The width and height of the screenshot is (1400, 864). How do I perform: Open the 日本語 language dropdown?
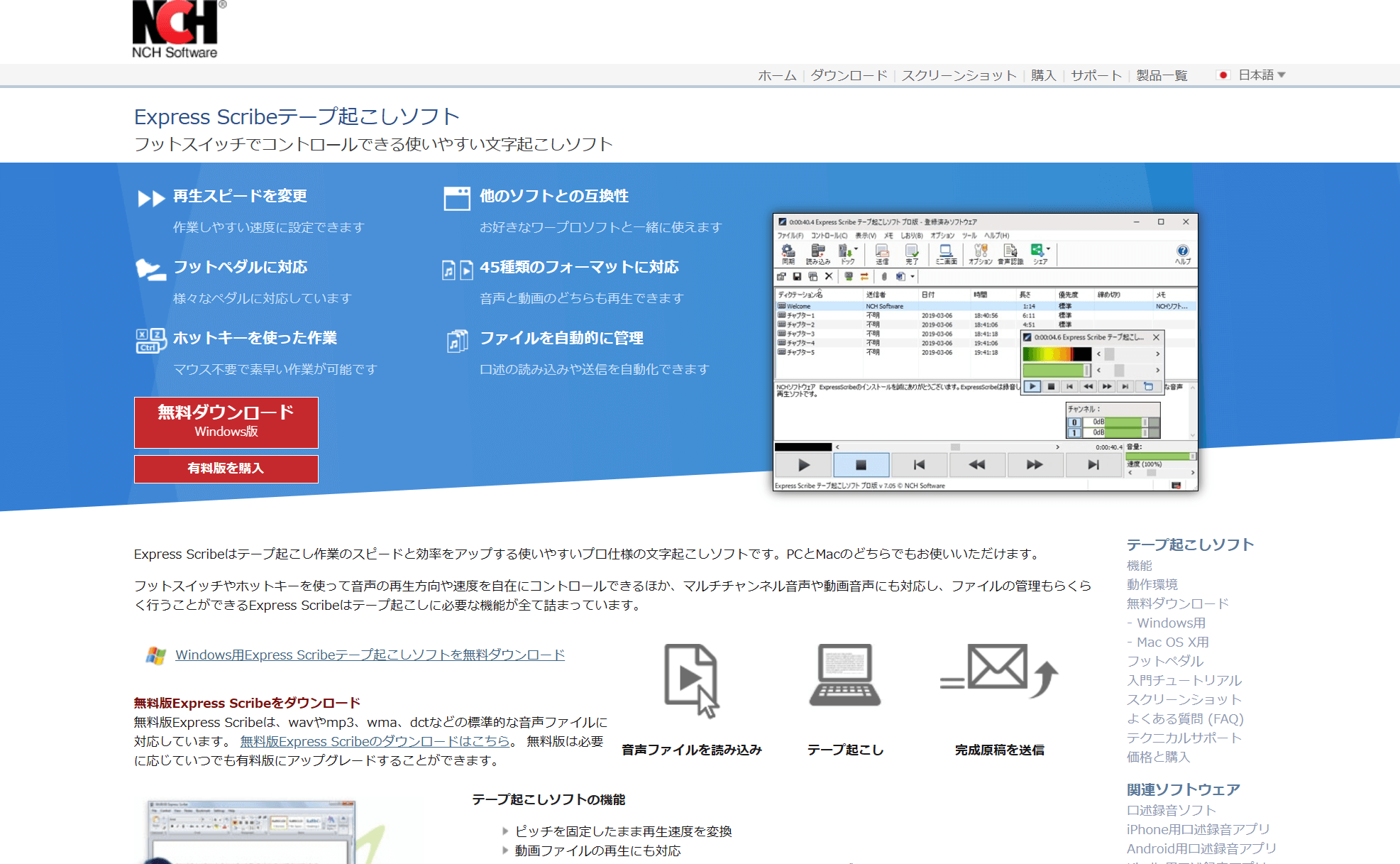pyautogui.click(x=1252, y=75)
